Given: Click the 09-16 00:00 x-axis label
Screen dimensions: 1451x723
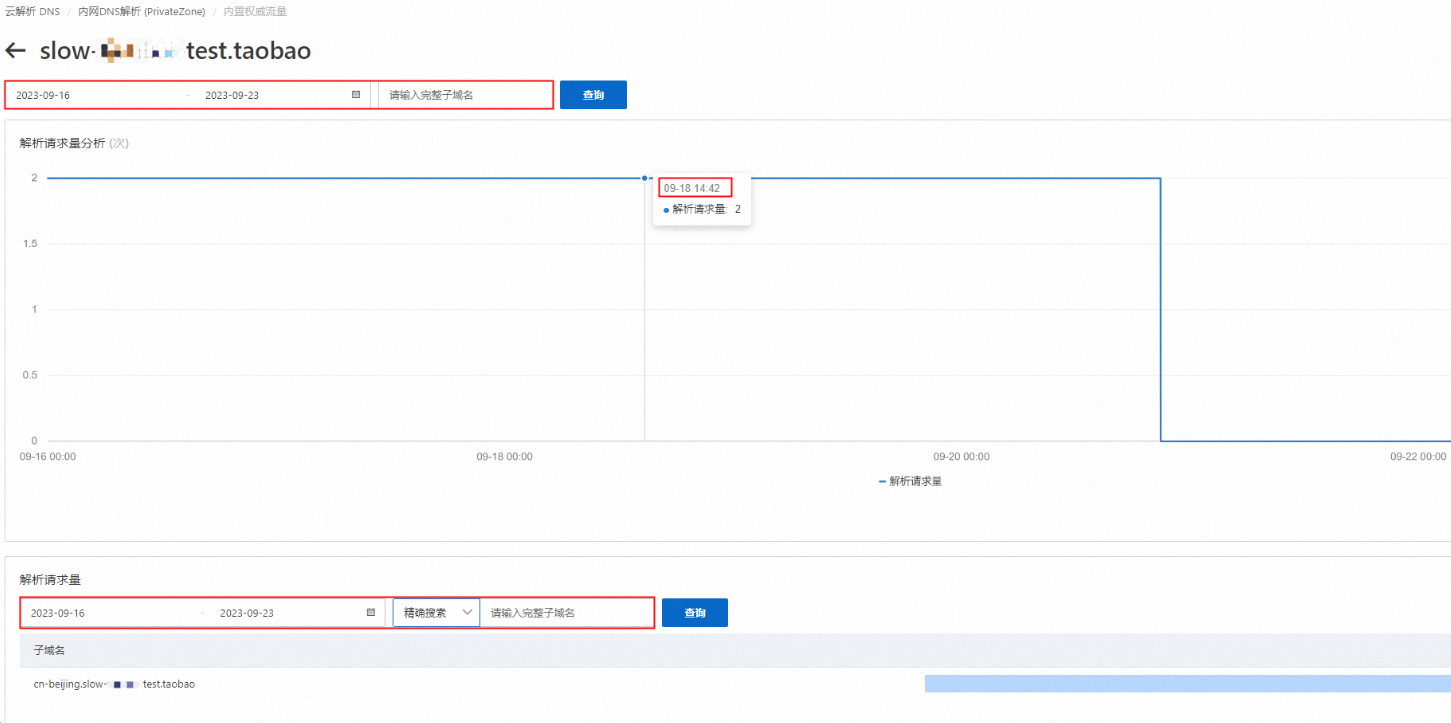Looking at the screenshot, I should [48, 456].
